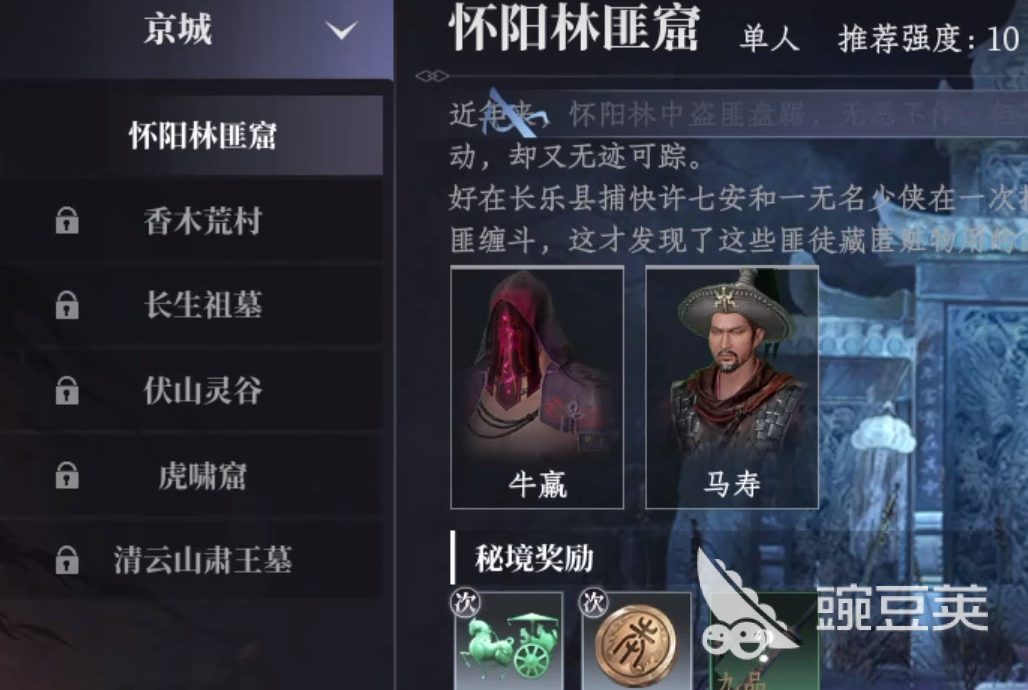Choose the 伏山灵谷 dungeon entry
The image size is (1028, 690).
click(191, 390)
